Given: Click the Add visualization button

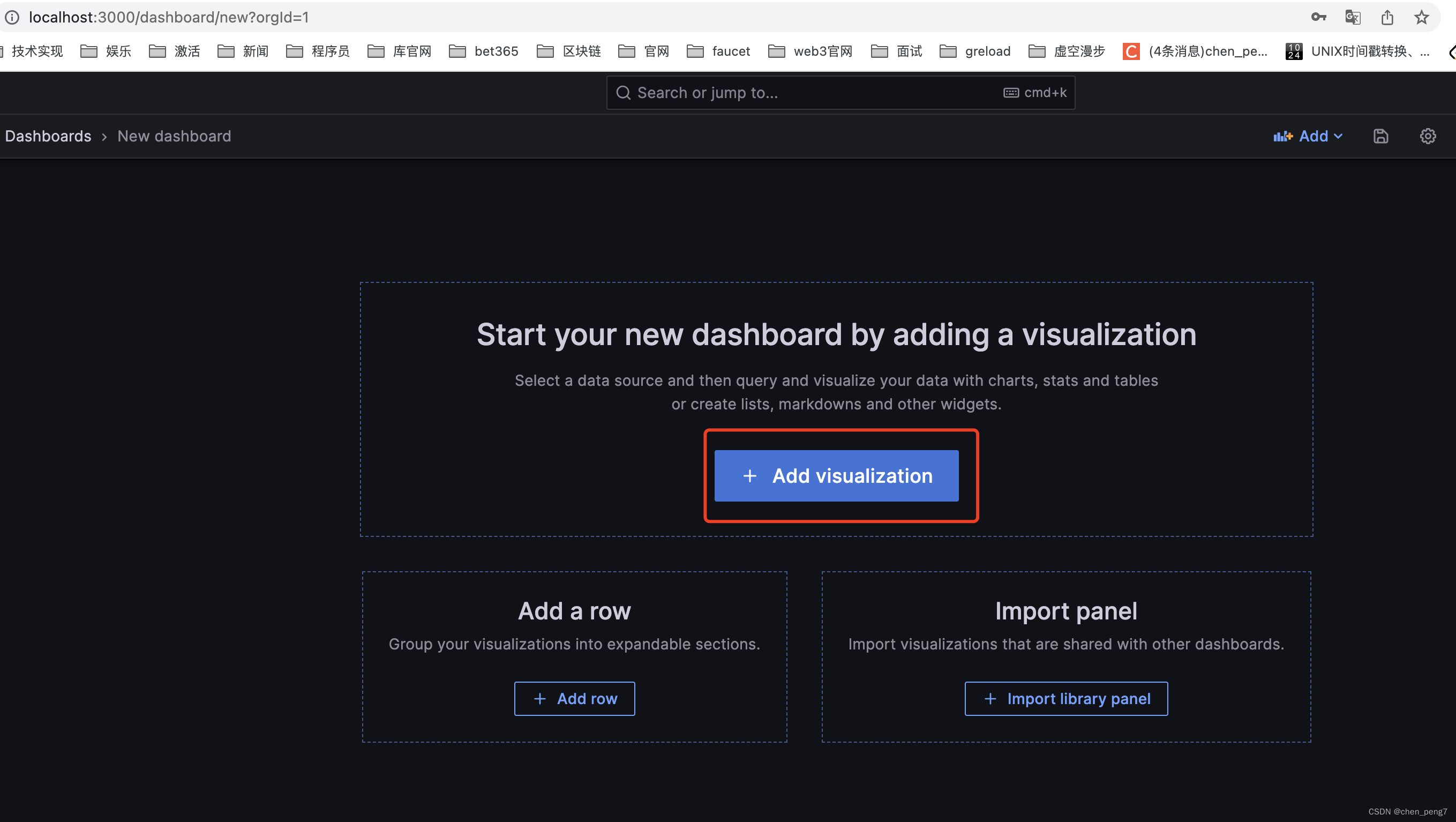Looking at the screenshot, I should pos(836,475).
